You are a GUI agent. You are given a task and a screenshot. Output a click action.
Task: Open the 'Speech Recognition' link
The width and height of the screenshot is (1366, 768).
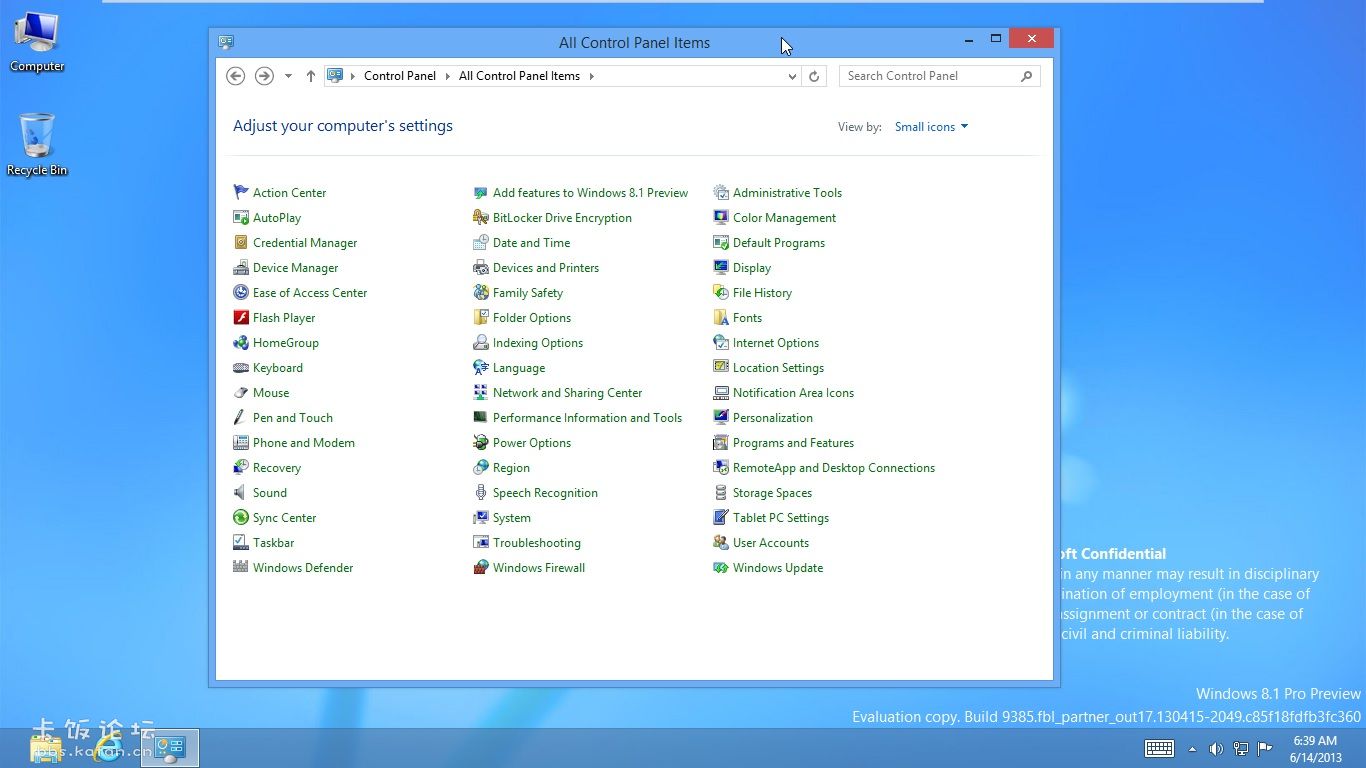(x=545, y=492)
